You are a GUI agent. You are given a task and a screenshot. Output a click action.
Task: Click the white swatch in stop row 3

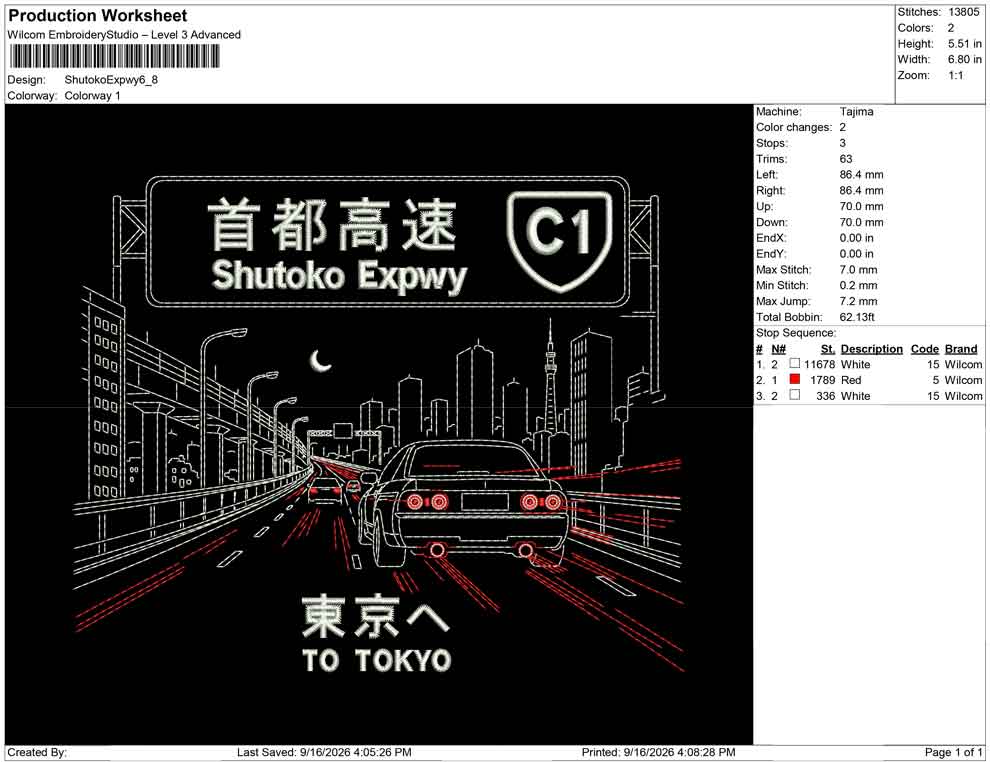[795, 395]
